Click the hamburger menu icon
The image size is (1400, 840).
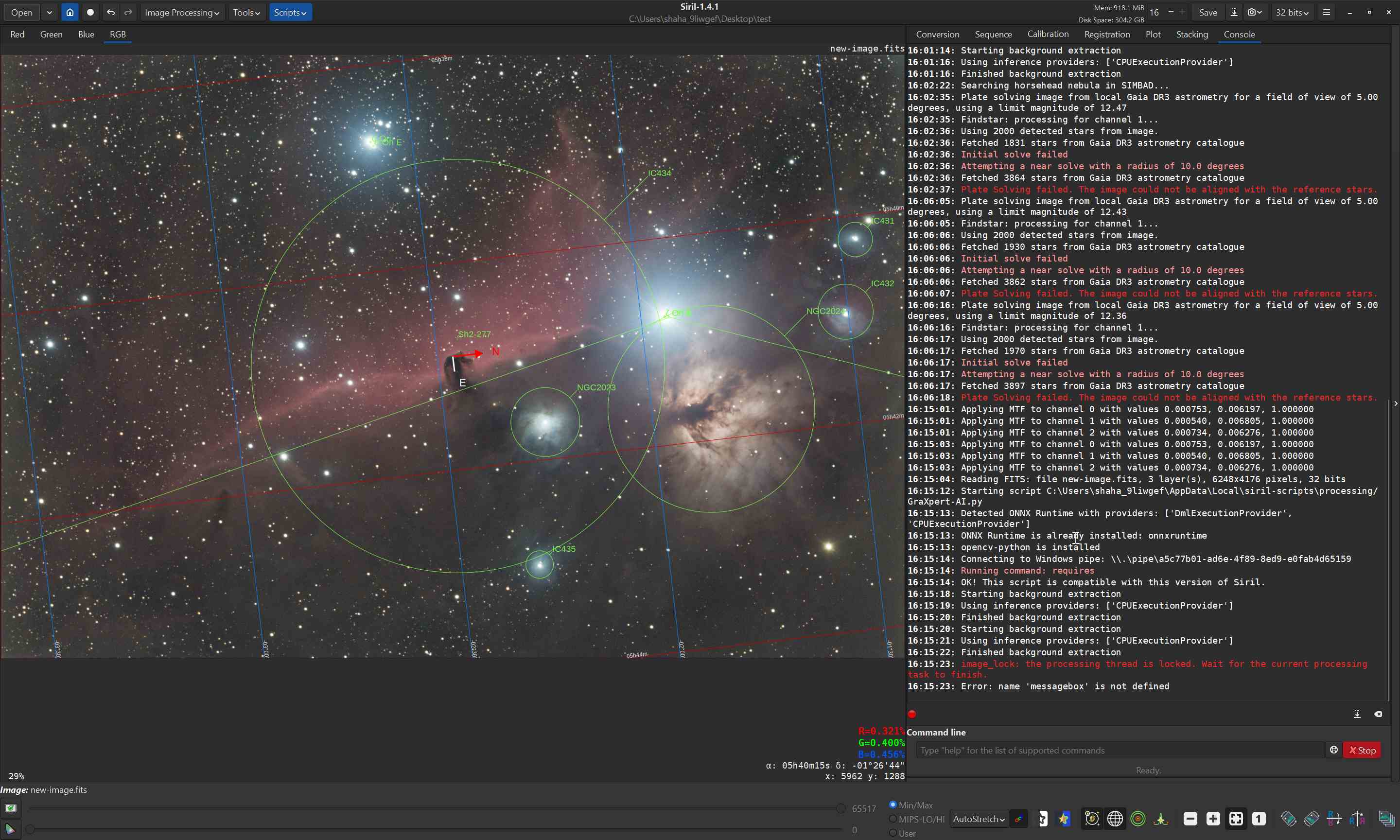coord(1326,13)
